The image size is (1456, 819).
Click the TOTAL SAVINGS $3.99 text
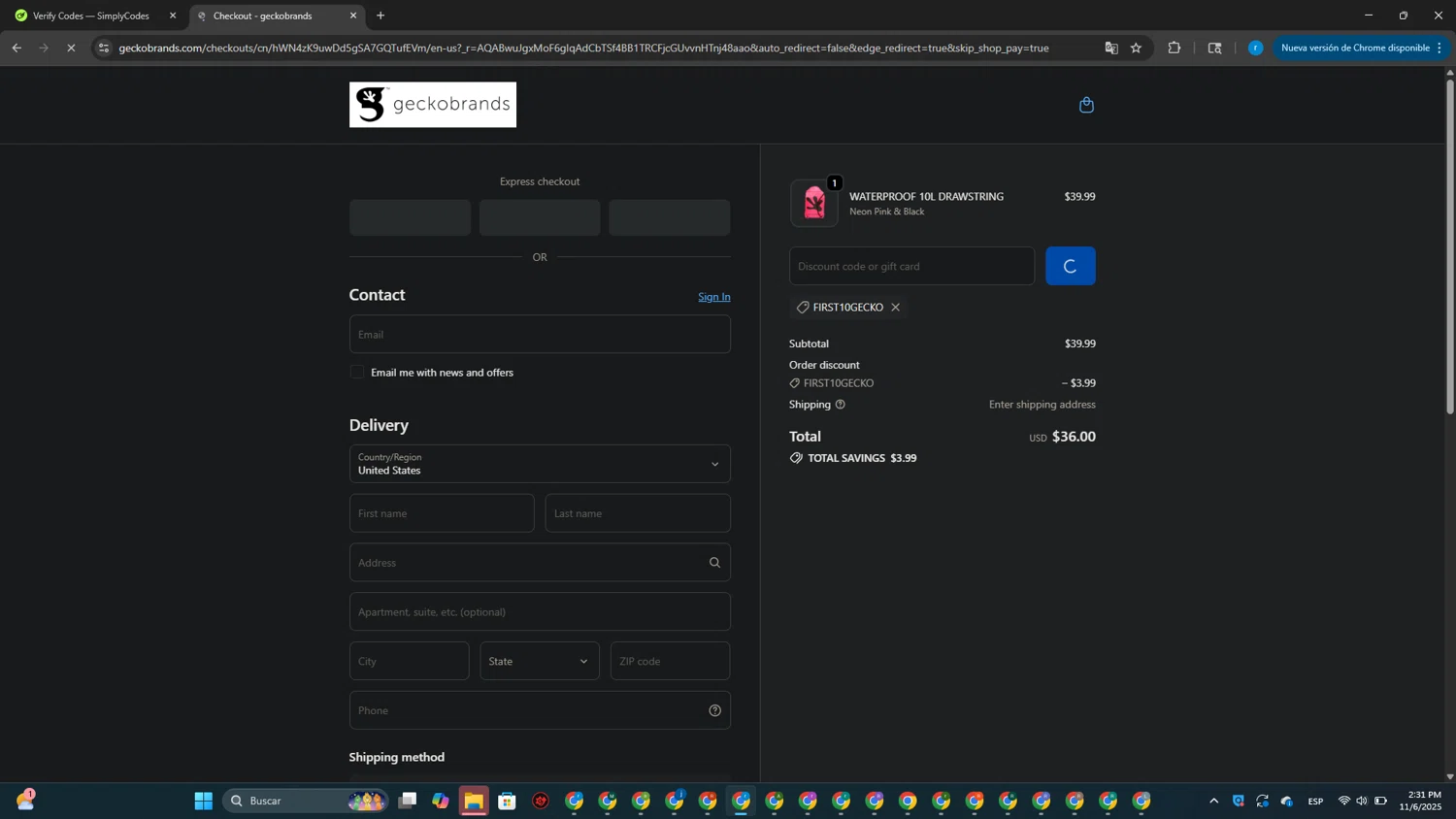point(862,458)
